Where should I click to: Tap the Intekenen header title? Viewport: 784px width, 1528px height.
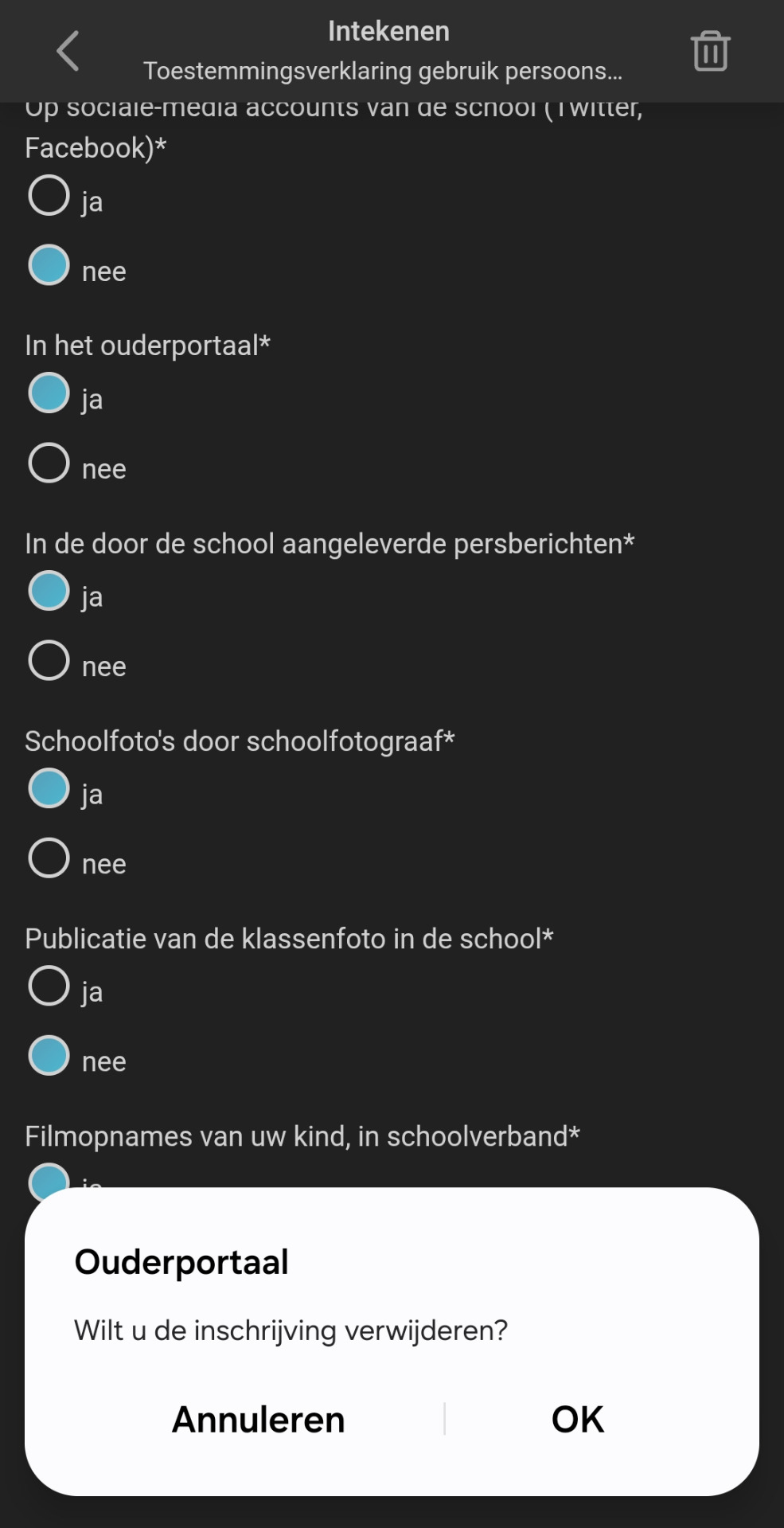(388, 32)
